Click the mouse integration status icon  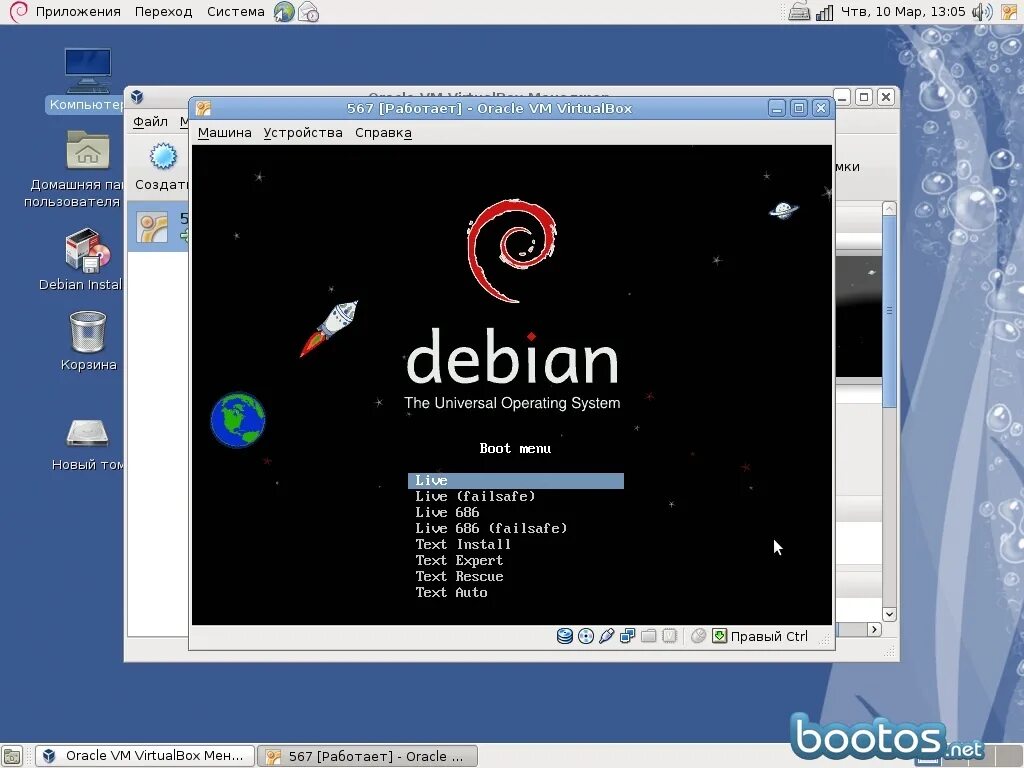(698, 635)
